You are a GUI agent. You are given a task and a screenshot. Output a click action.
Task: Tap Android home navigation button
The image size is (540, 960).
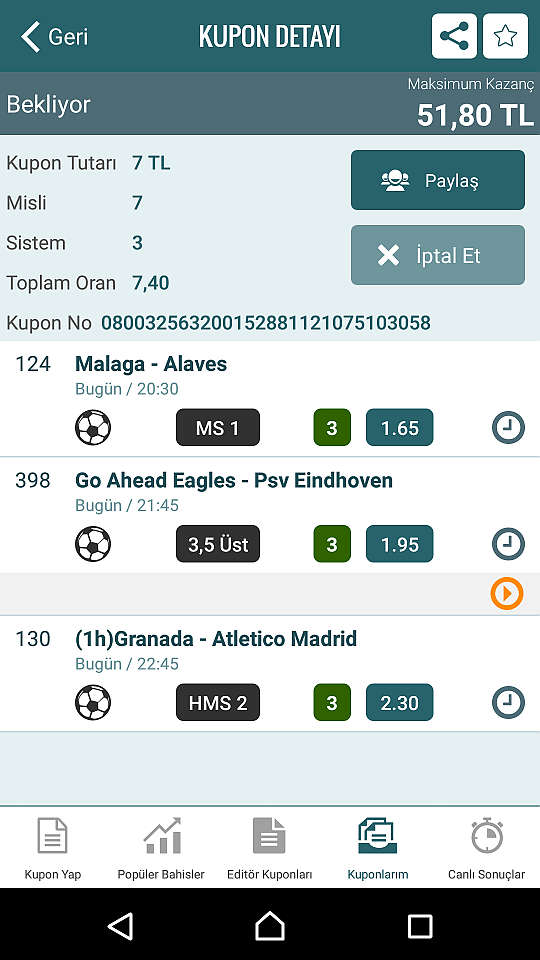270,925
